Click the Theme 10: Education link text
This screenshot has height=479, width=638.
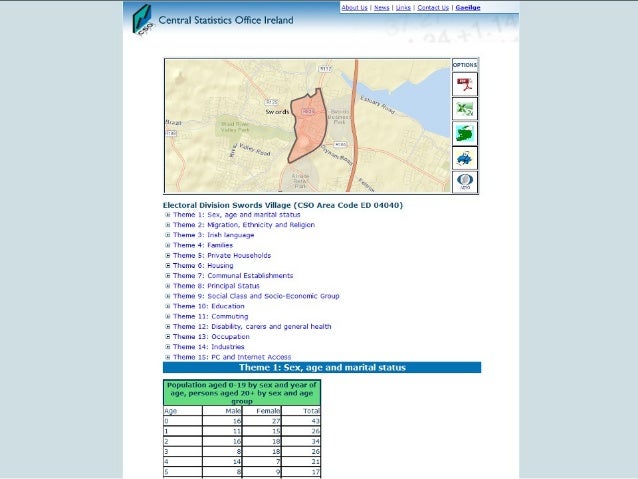[x=209, y=306]
